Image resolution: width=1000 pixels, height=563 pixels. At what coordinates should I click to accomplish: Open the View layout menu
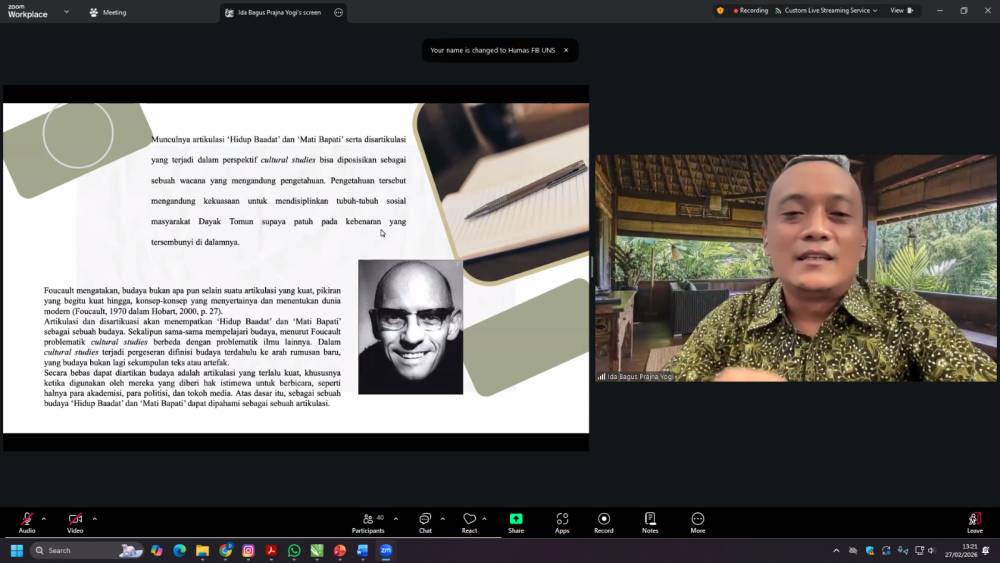901,11
